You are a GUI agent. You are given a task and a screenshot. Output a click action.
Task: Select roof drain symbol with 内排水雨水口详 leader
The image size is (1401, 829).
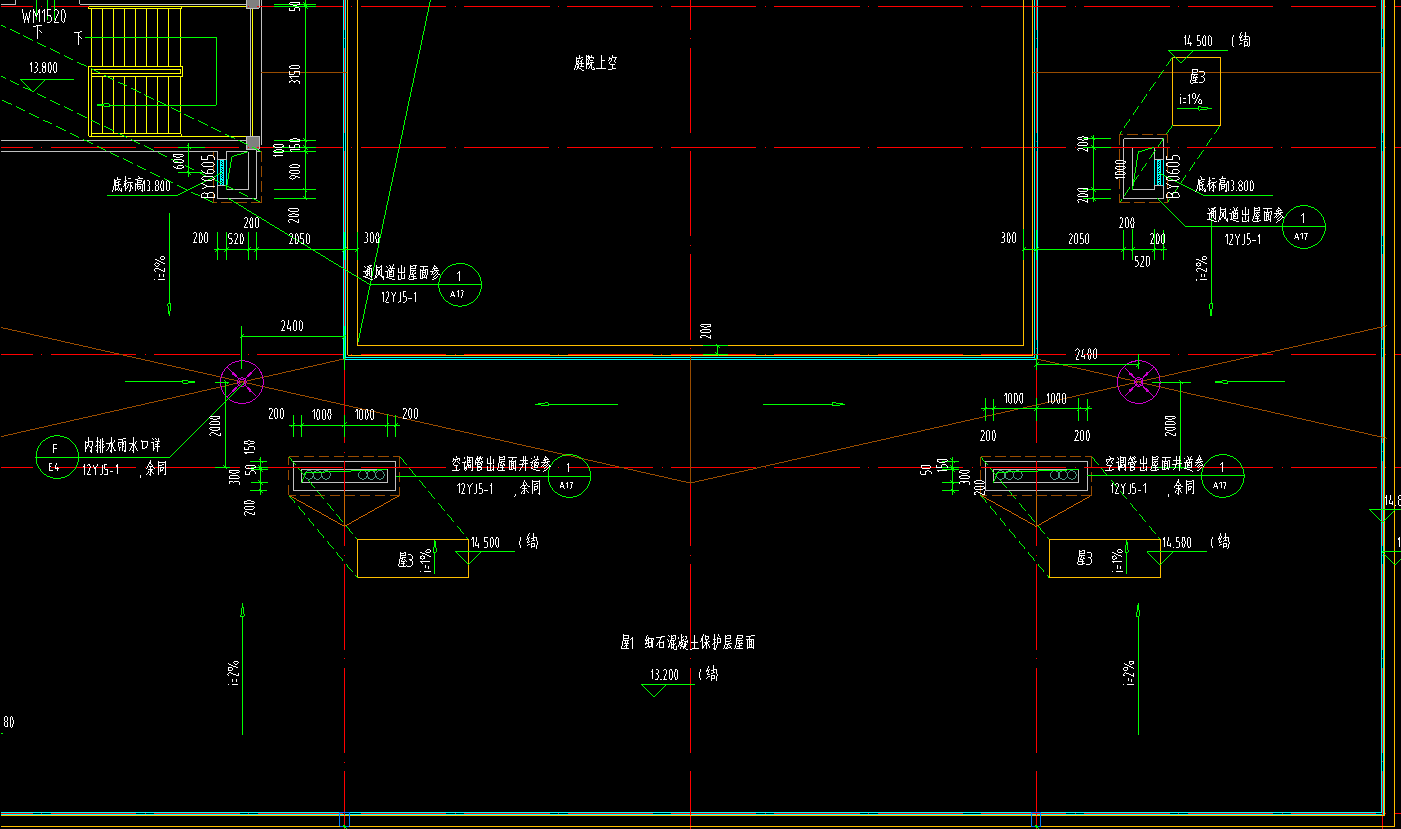241,381
